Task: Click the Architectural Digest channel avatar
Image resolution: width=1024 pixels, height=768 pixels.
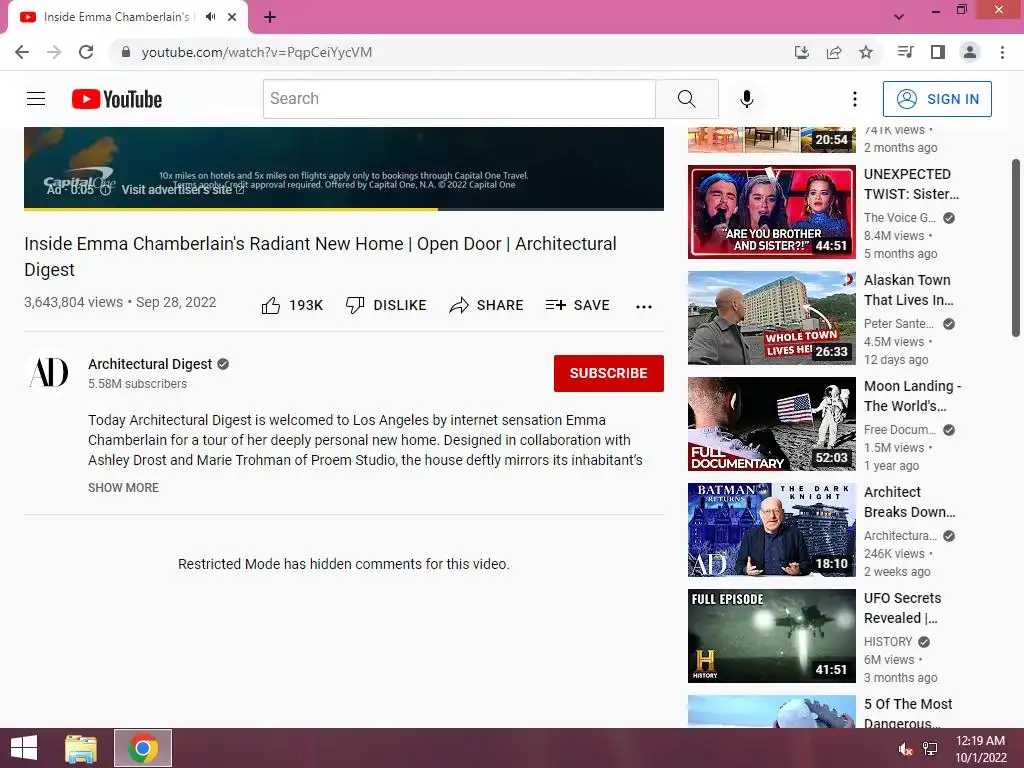Action: [50, 373]
